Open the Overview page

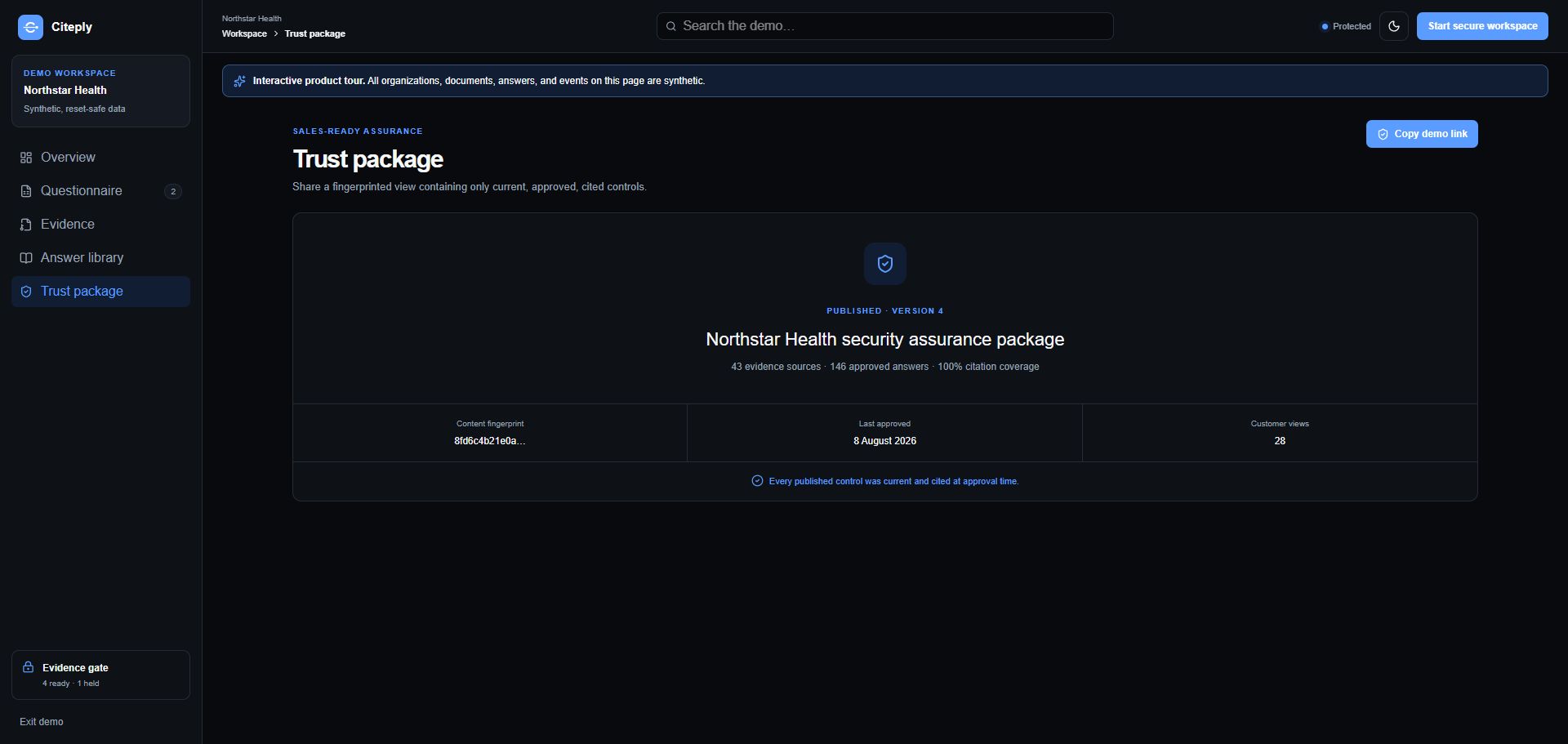[100, 158]
